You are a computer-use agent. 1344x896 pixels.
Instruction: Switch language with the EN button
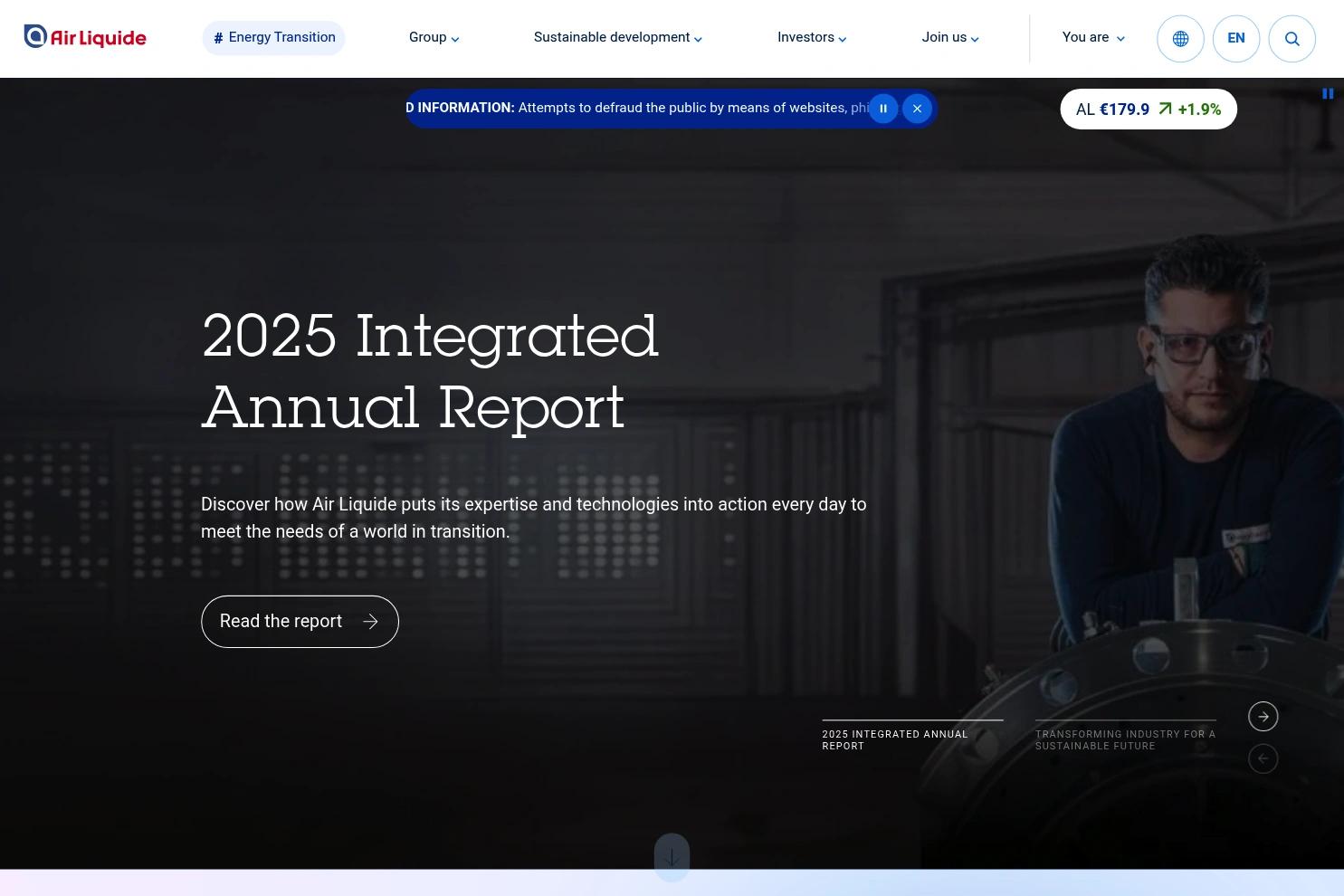click(x=1236, y=39)
